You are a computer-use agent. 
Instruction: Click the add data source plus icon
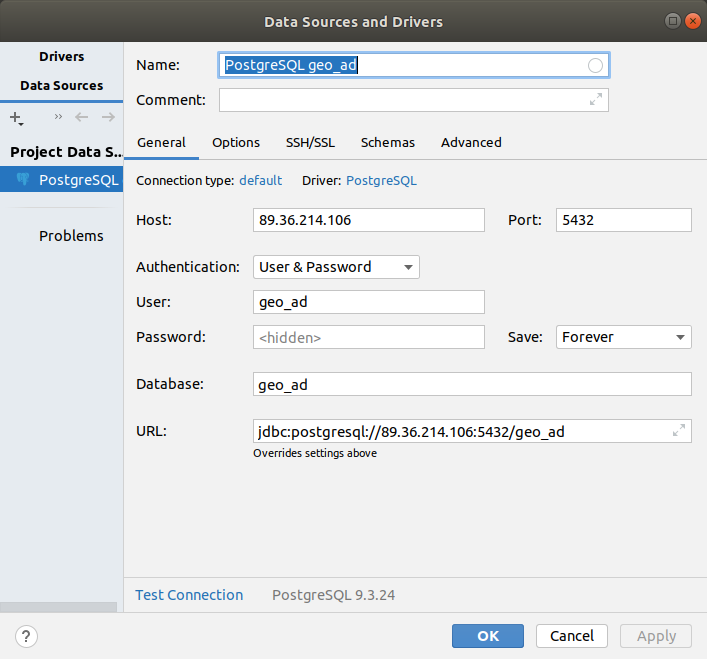pyautogui.click(x=16, y=118)
